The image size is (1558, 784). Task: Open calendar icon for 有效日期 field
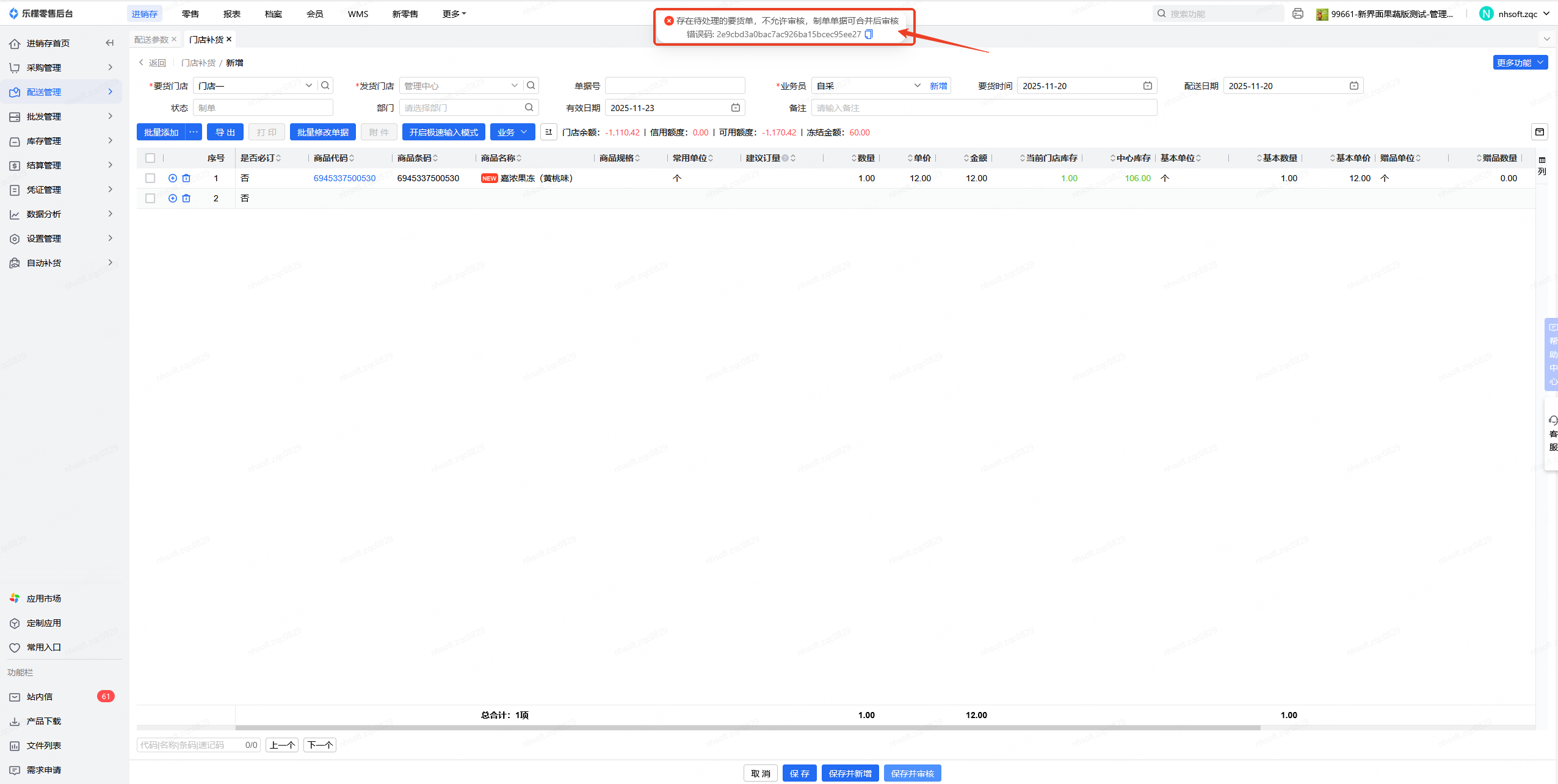[x=736, y=107]
